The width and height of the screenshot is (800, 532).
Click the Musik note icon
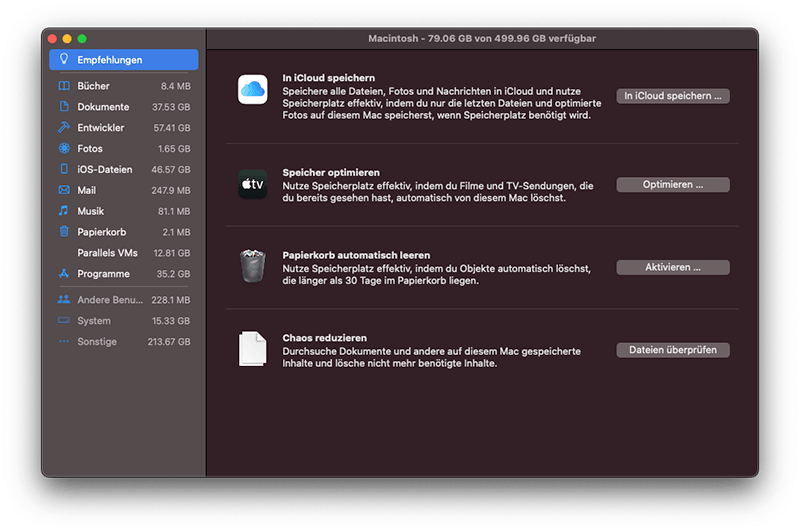point(63,211)
